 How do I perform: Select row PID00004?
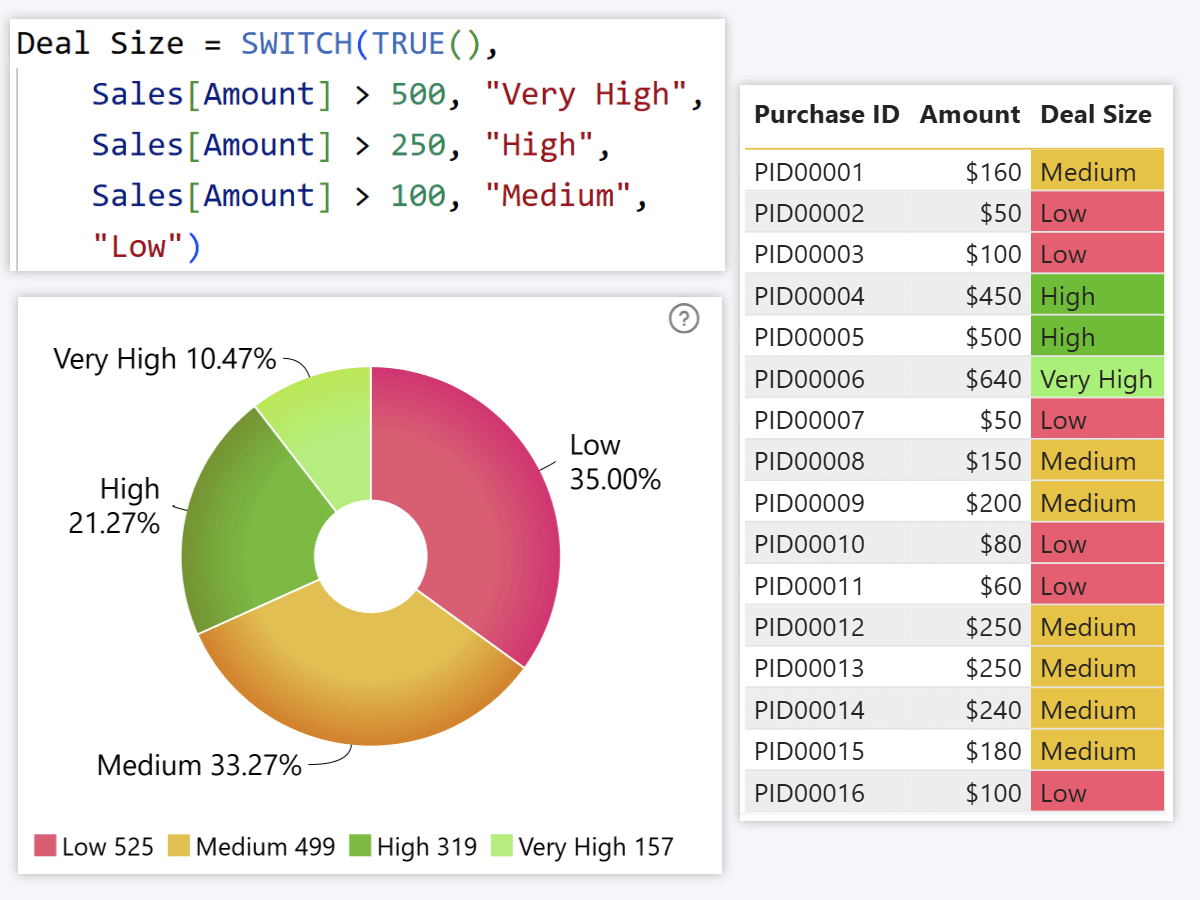(x=955, y=296)
